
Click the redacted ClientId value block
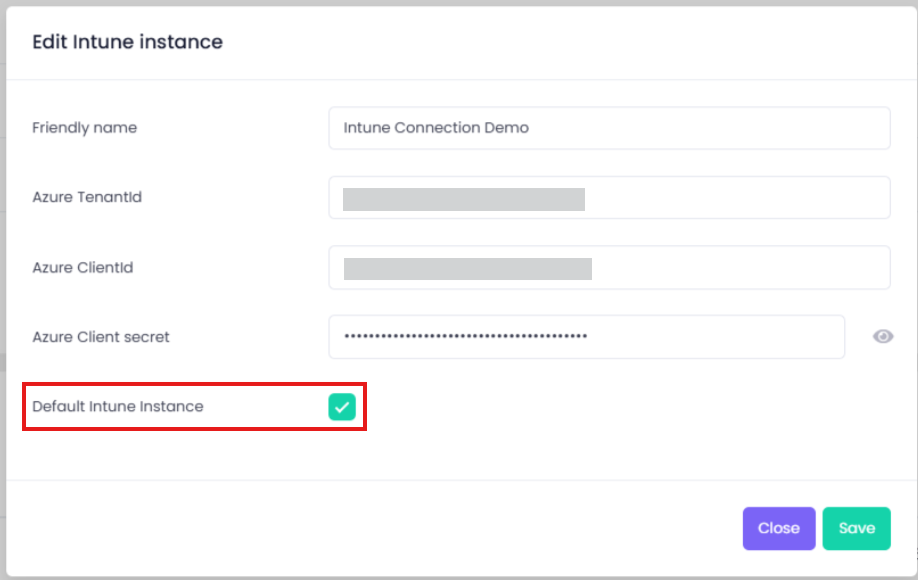467,268
